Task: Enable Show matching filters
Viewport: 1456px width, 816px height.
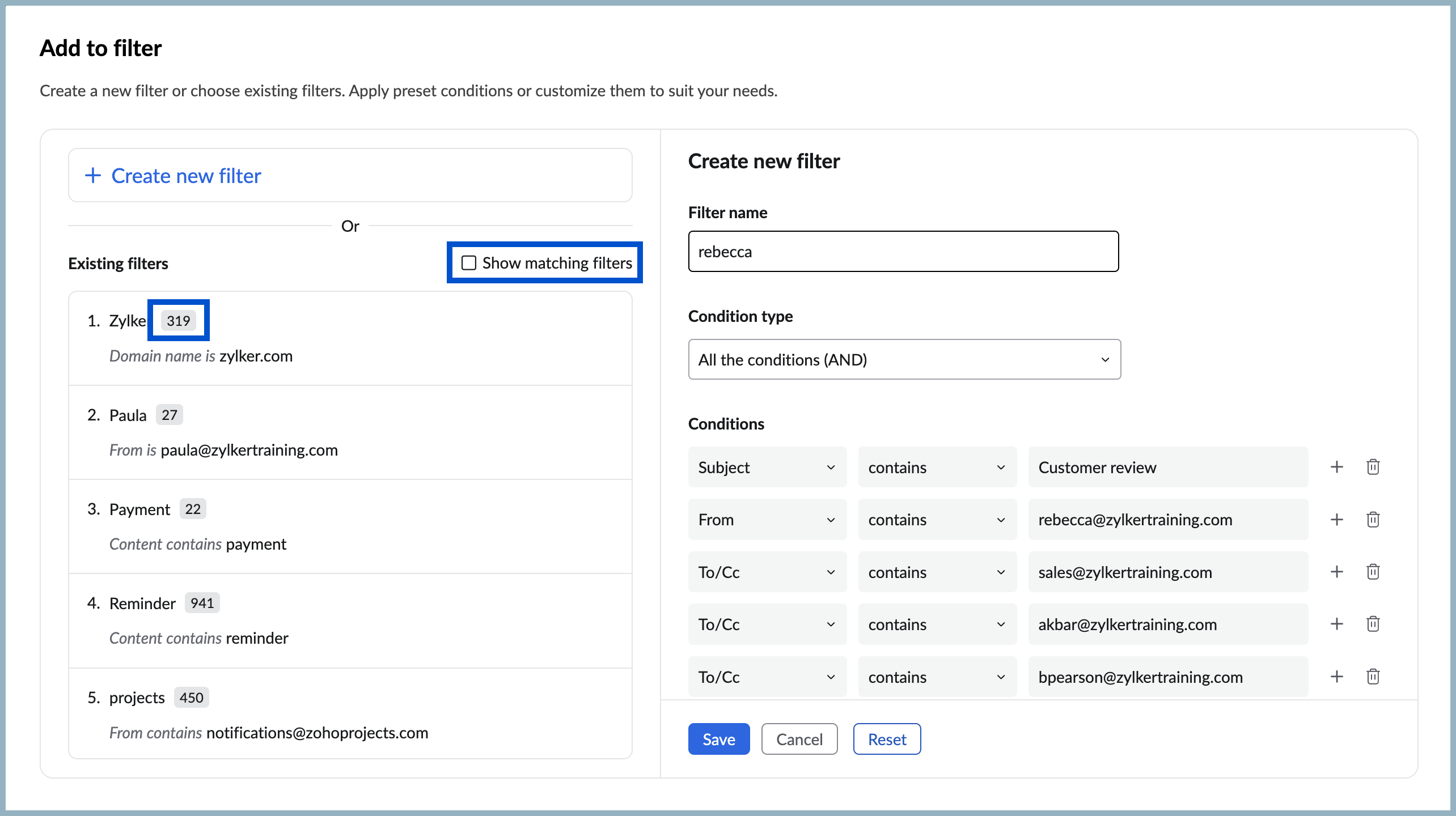Action: pos(468,262)
